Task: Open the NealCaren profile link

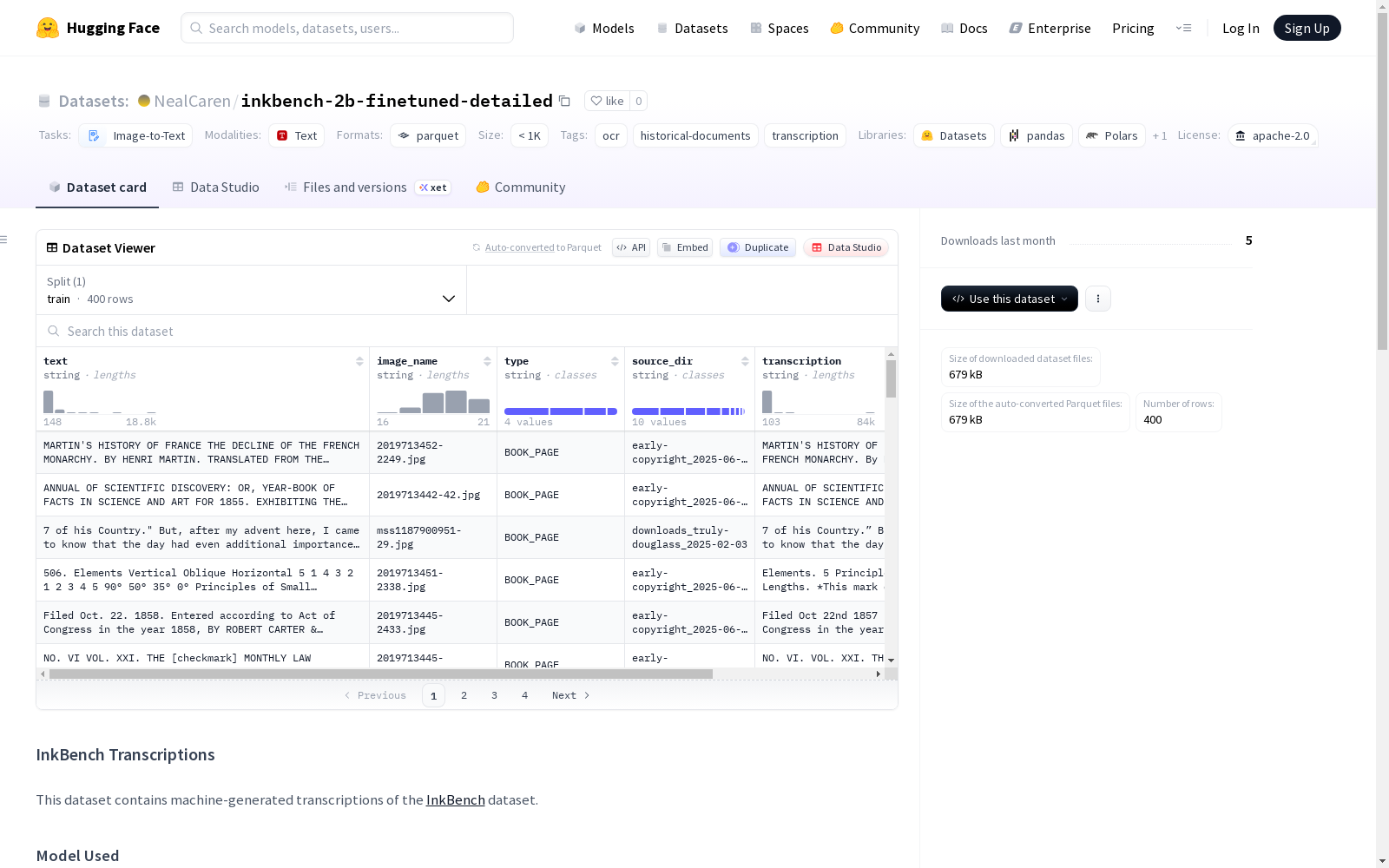Action: point(192,101)
